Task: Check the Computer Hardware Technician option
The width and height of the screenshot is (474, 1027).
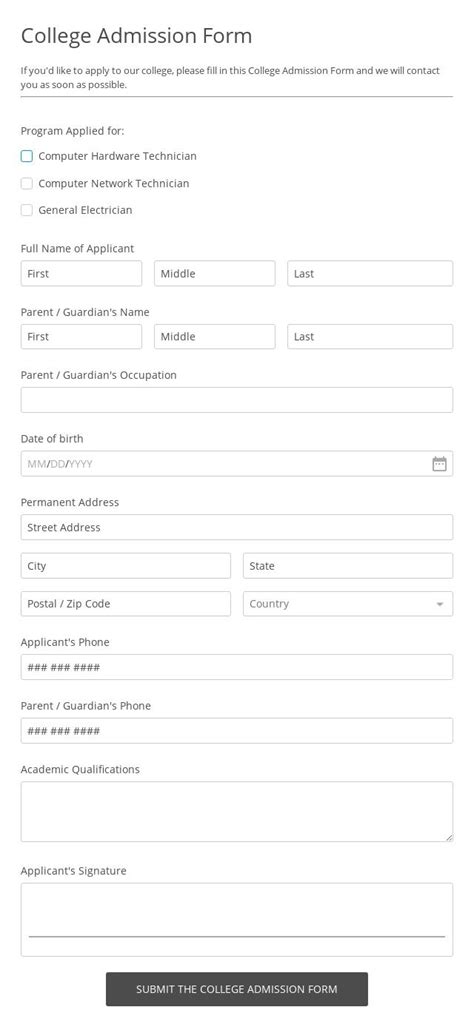Action: tap(27, 156)
